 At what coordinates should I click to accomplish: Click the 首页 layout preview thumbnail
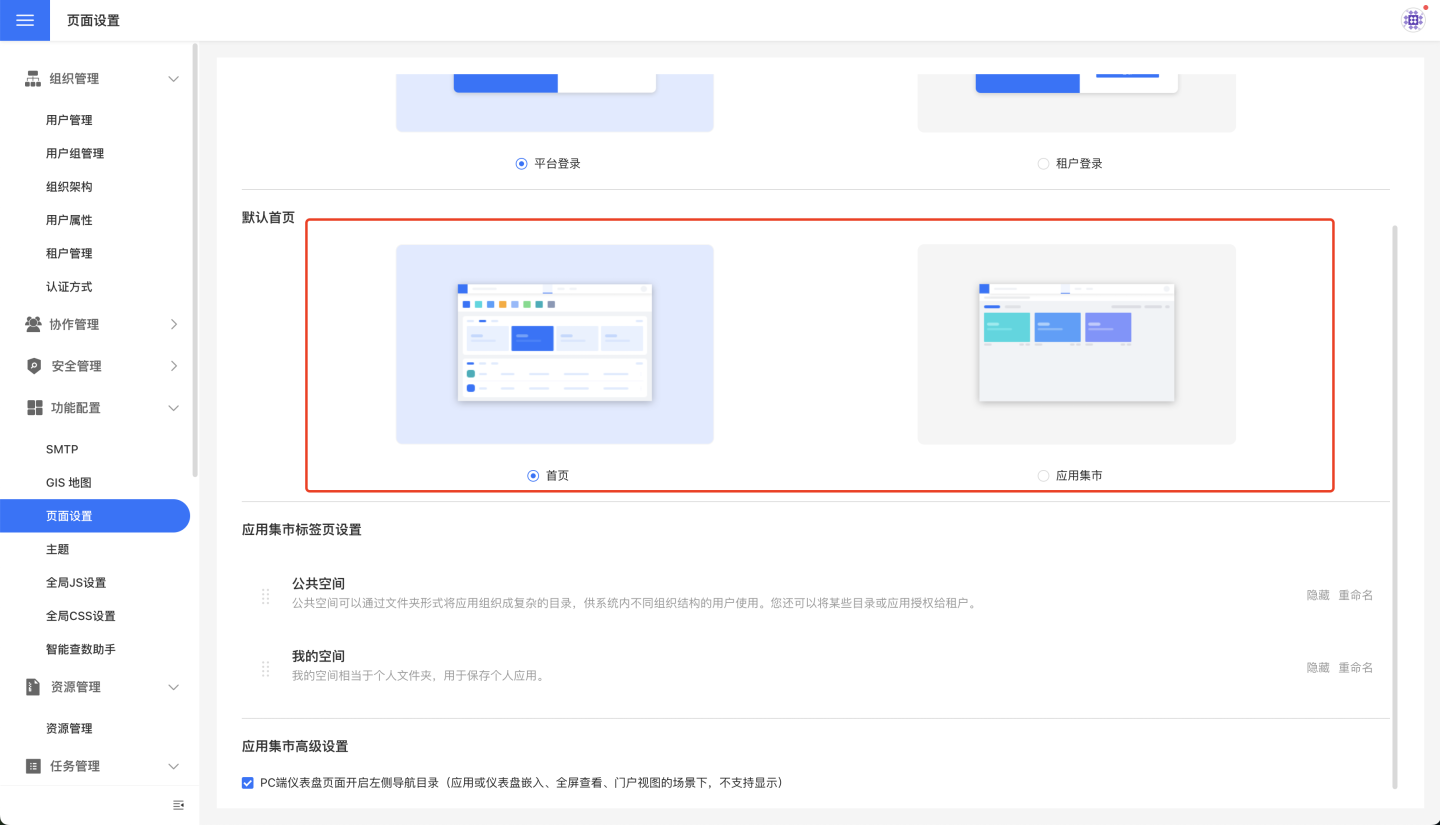(x=555, y=343)
